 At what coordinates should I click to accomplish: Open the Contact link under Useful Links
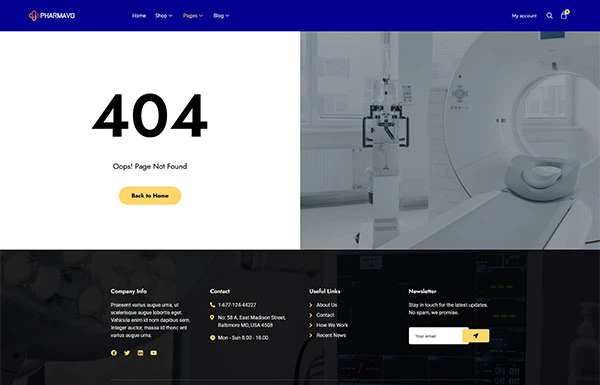pos(325,315)
